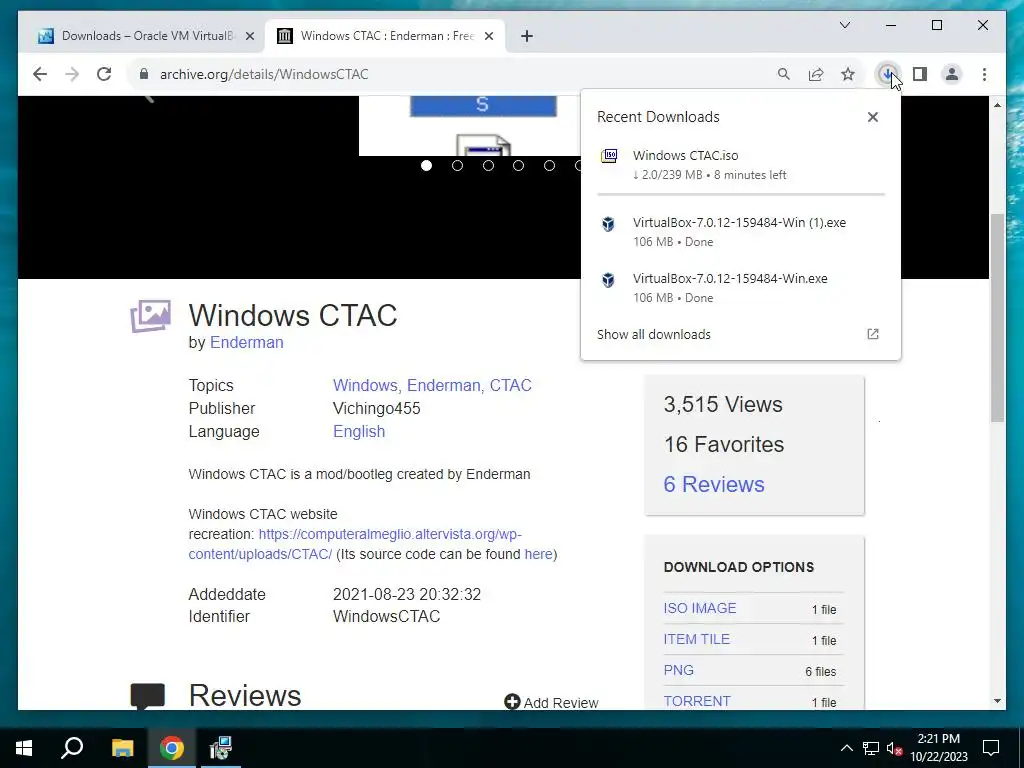This screenshot has width=1024, height=768.
Task: Show hidden system tray icons
Action: pyautogui.click(x=846, y=748)
